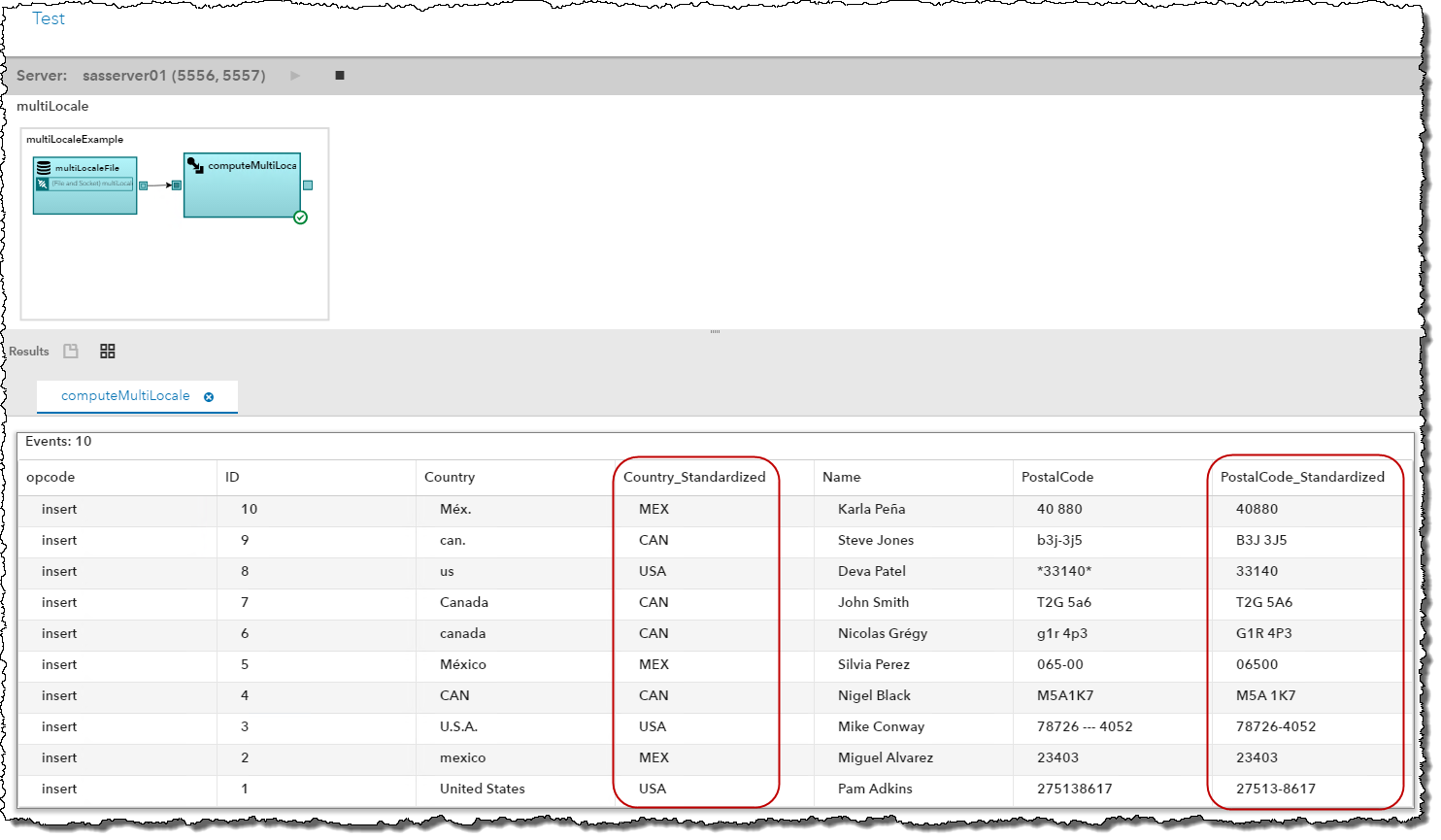Select the computeMultiLocale compute window icon
The width and height of the screenshot is (1441, 840).
click(x=195, y=165)
